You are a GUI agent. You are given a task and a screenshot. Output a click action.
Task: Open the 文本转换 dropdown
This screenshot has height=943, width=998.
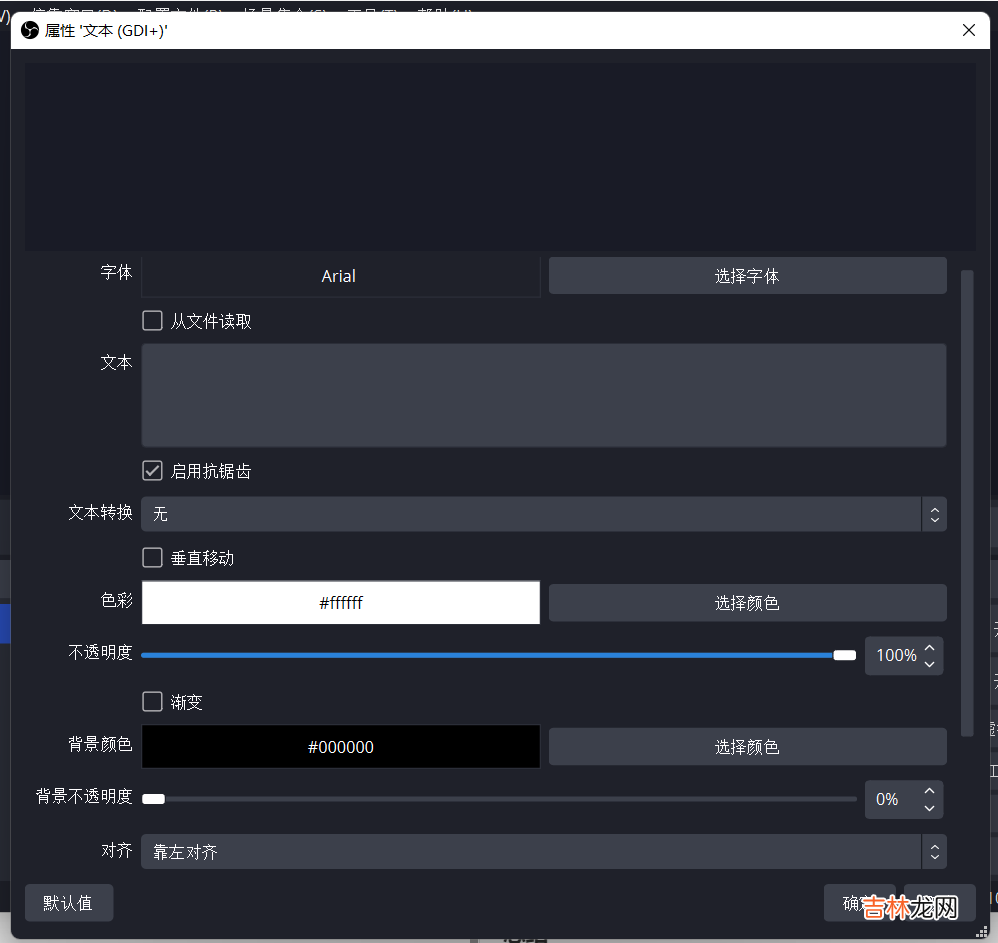tap(543, 514)
